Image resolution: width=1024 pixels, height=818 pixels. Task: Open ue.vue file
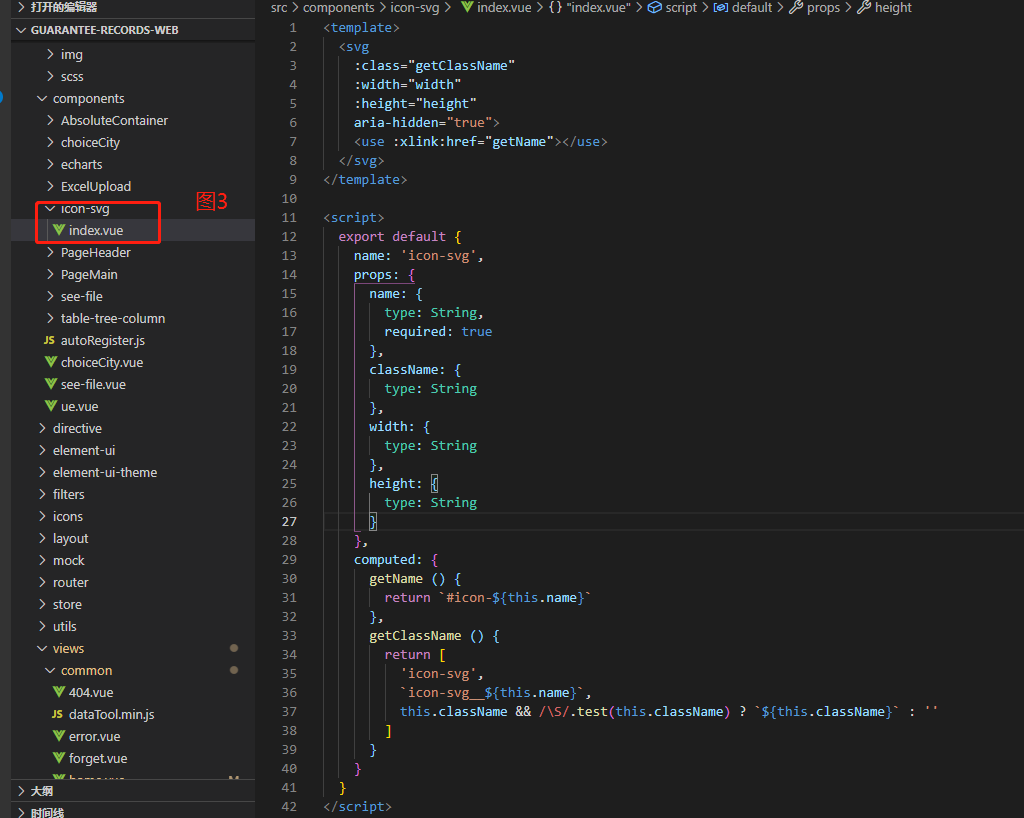pos(80,406)
